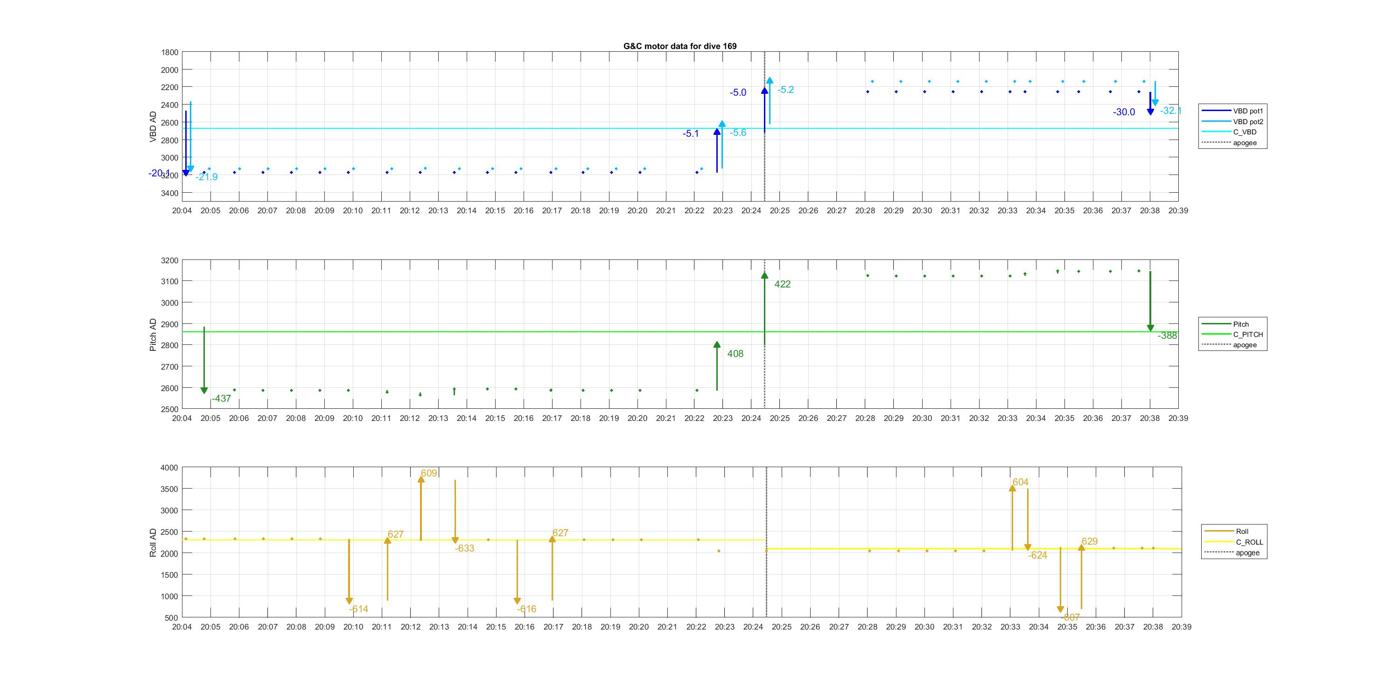Click the '3200' tick on the Pitch axis

(x=169, y=260)
